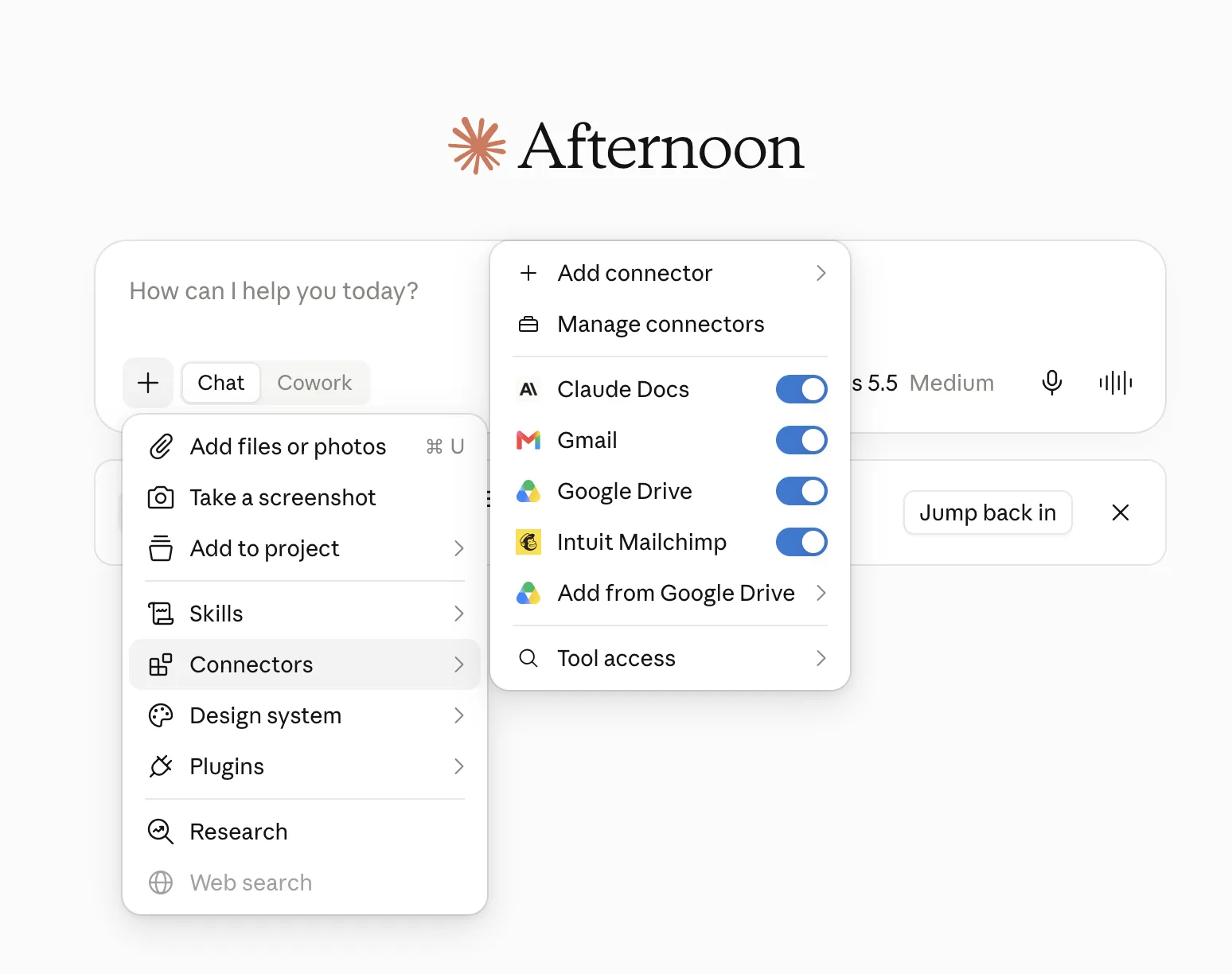Click the Tool access label
1232x974 pixels.
(617, 658)
